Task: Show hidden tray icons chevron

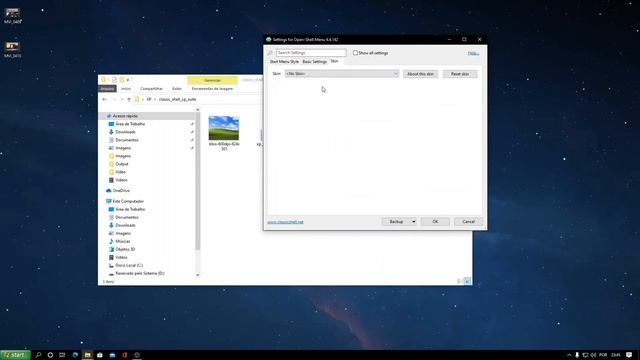Action: (569, 355)
